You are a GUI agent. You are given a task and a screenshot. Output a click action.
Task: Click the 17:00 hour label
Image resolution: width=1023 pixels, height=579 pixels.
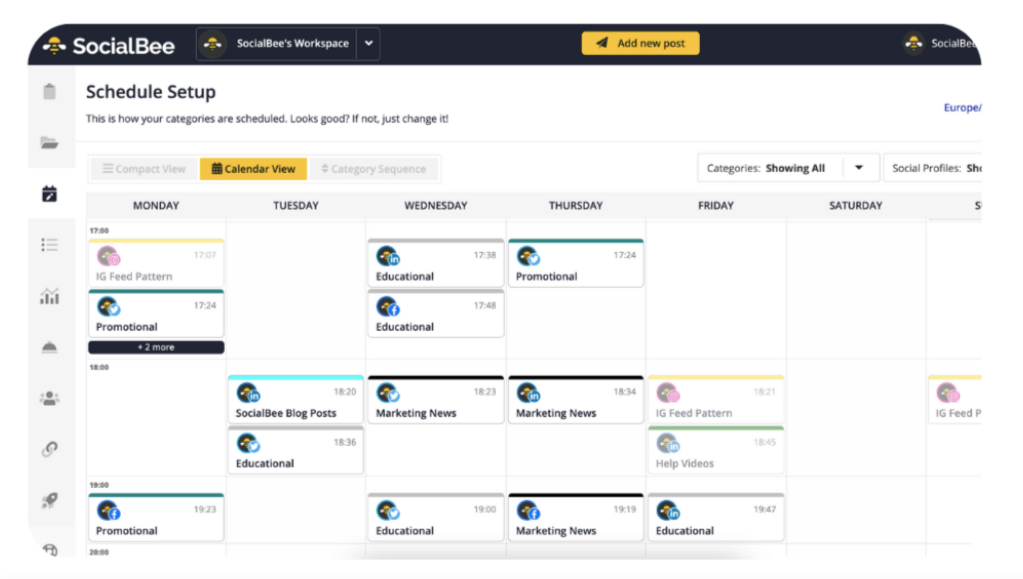[x=99, y=230]
